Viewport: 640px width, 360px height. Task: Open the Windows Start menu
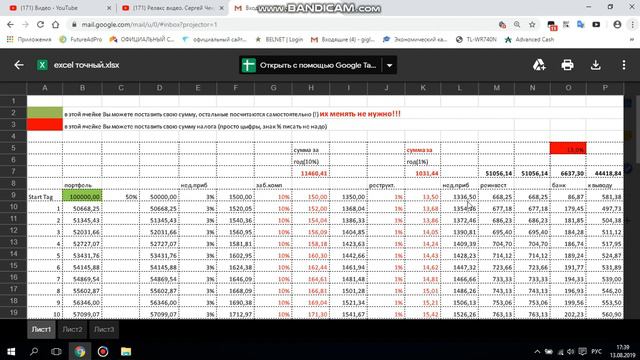[11, 351]
